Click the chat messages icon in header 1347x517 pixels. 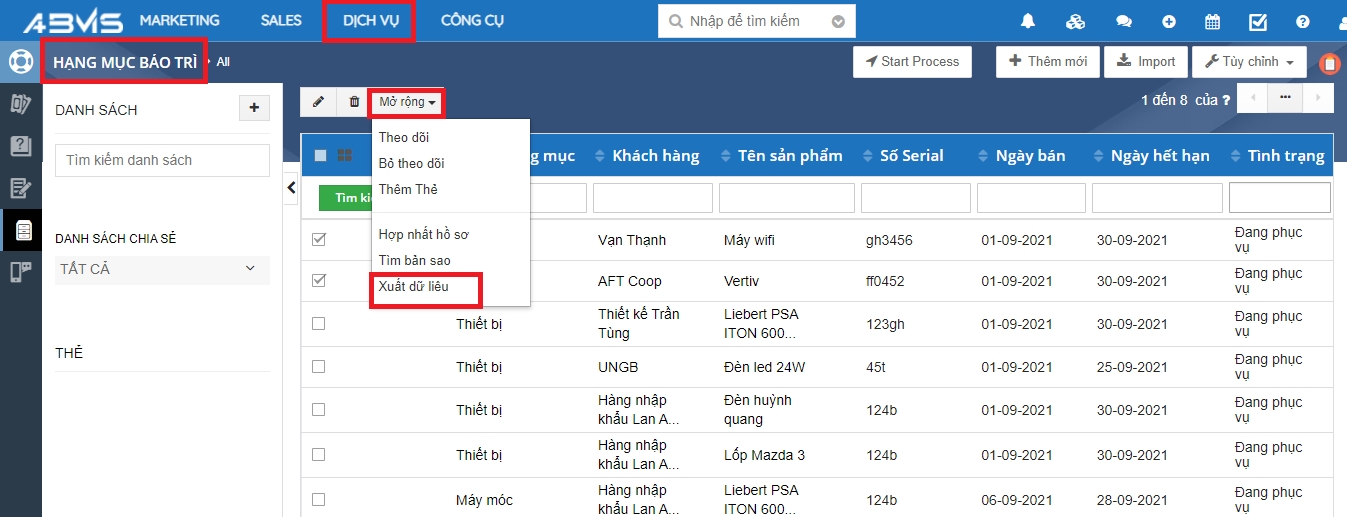(1124, 21)
